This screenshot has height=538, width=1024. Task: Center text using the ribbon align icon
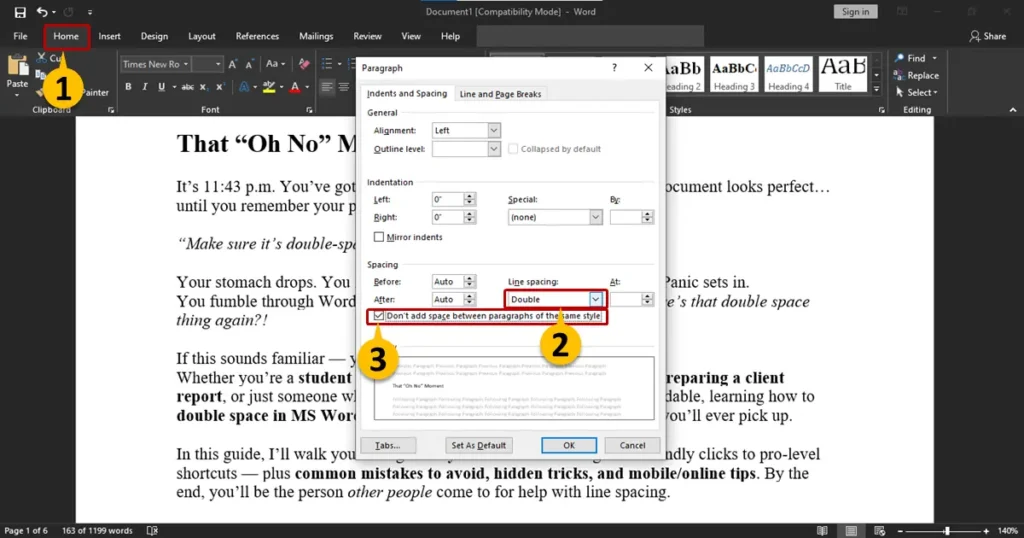click(344, 87)
